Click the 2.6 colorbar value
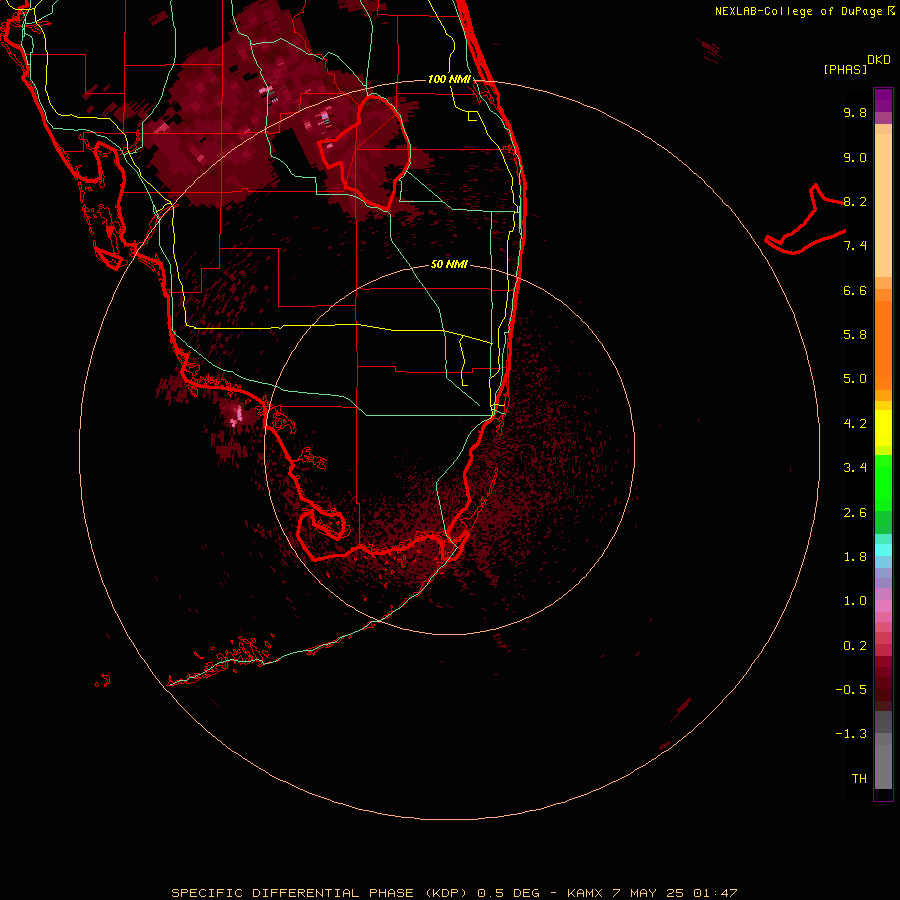900x900 pixels. point(855,513)
